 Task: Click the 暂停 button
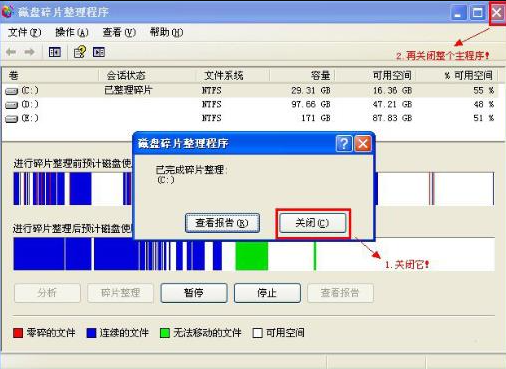point(194,293)
